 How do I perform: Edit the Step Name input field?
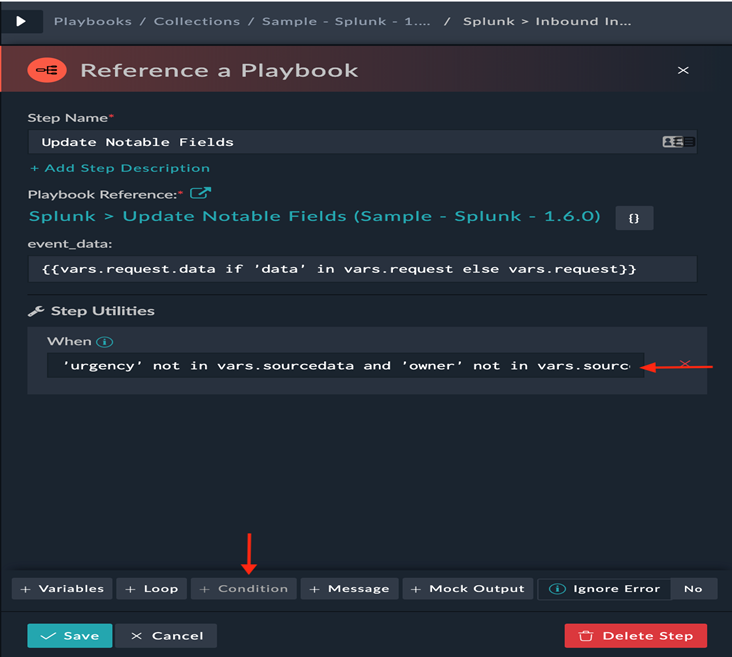click(x=362, y=142)
